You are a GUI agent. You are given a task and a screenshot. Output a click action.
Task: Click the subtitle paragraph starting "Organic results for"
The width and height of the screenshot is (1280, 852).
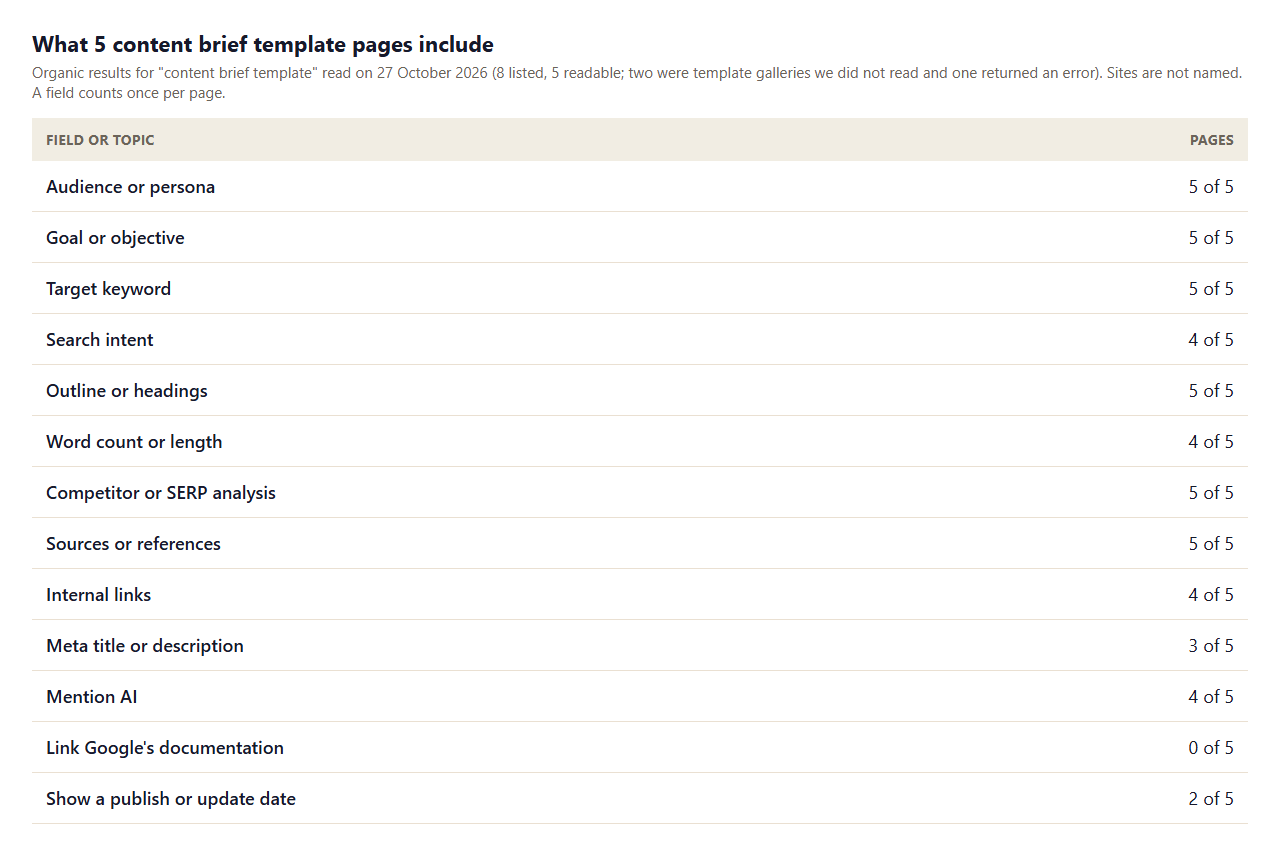pos(637,83)
